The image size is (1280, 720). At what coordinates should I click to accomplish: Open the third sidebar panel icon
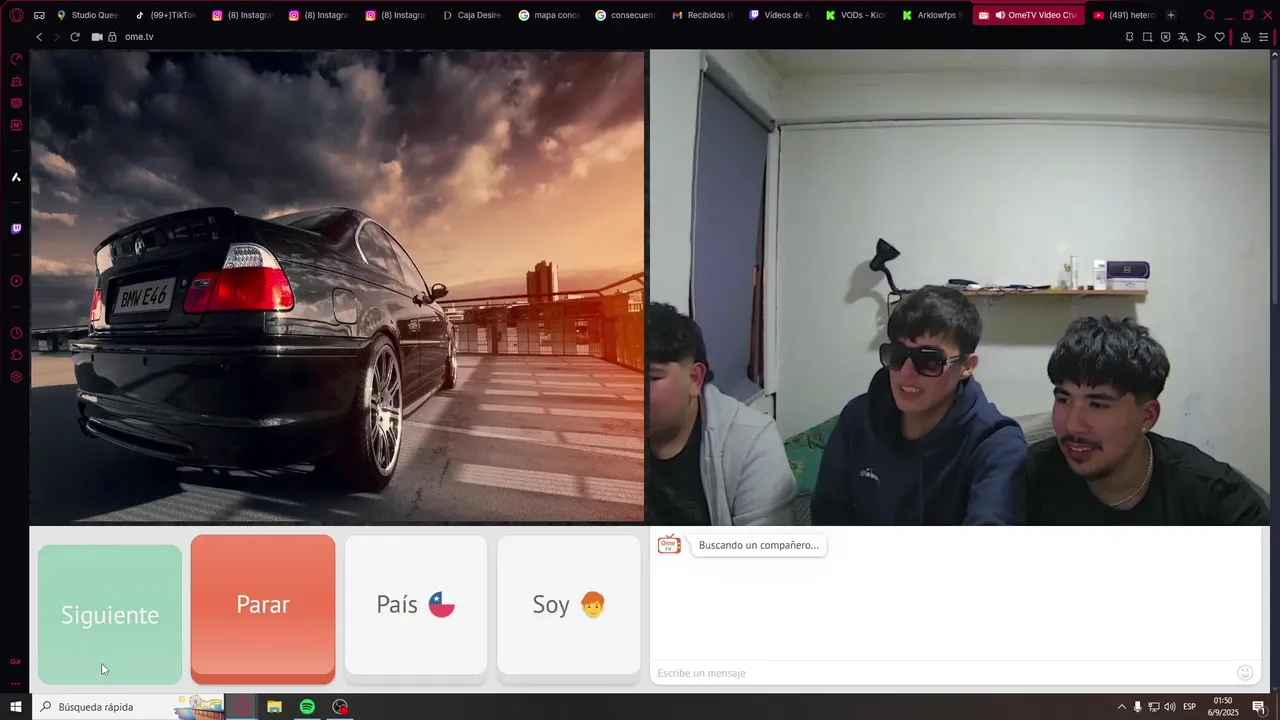[16, 103]
